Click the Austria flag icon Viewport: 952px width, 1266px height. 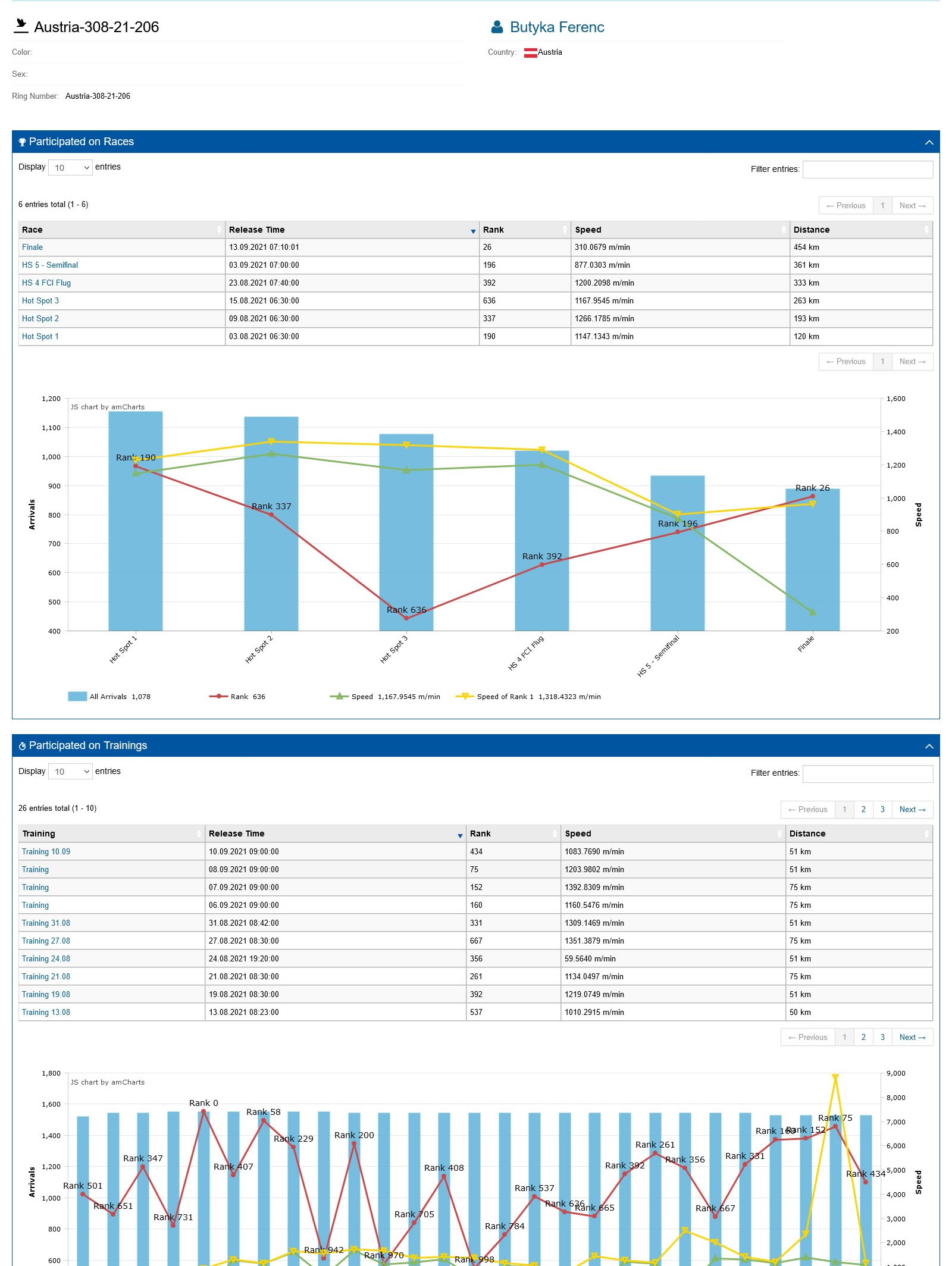pyautogui.click(x=530, y=52)
